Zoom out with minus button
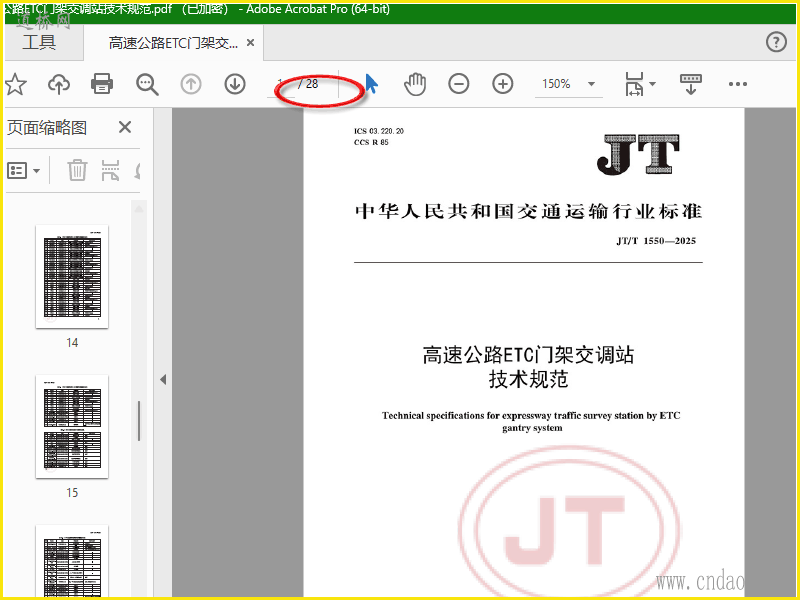Screen dimensions: 800x600 click(x=459, y=84)
